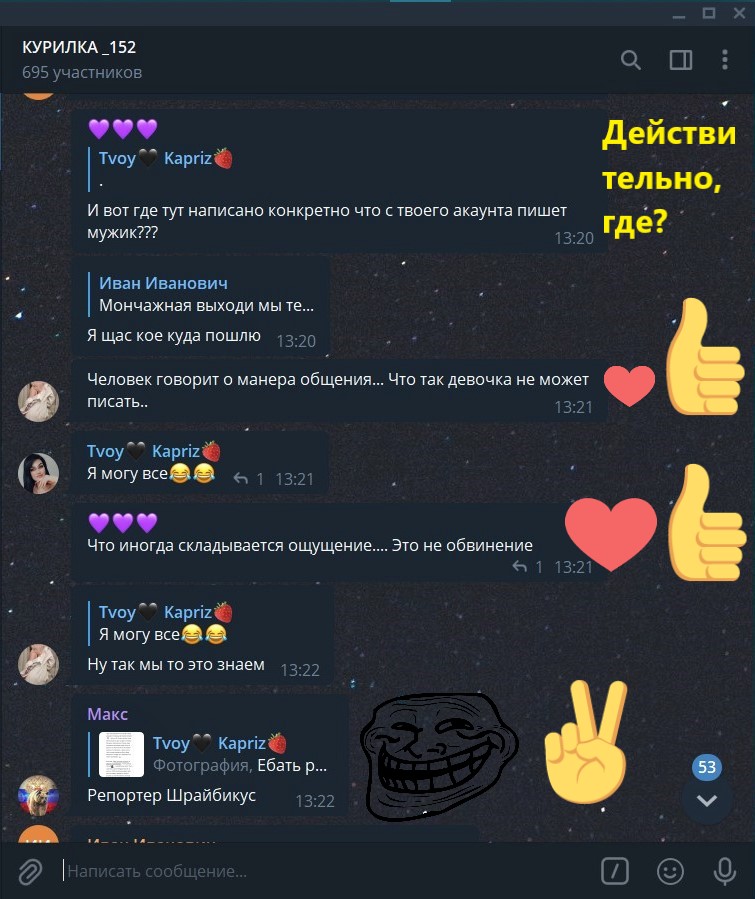Viewport: 755px width, 899px height.
Task: Click Tvoy Kapriz avatar with dark-haired woman
Action: [38, 474]
